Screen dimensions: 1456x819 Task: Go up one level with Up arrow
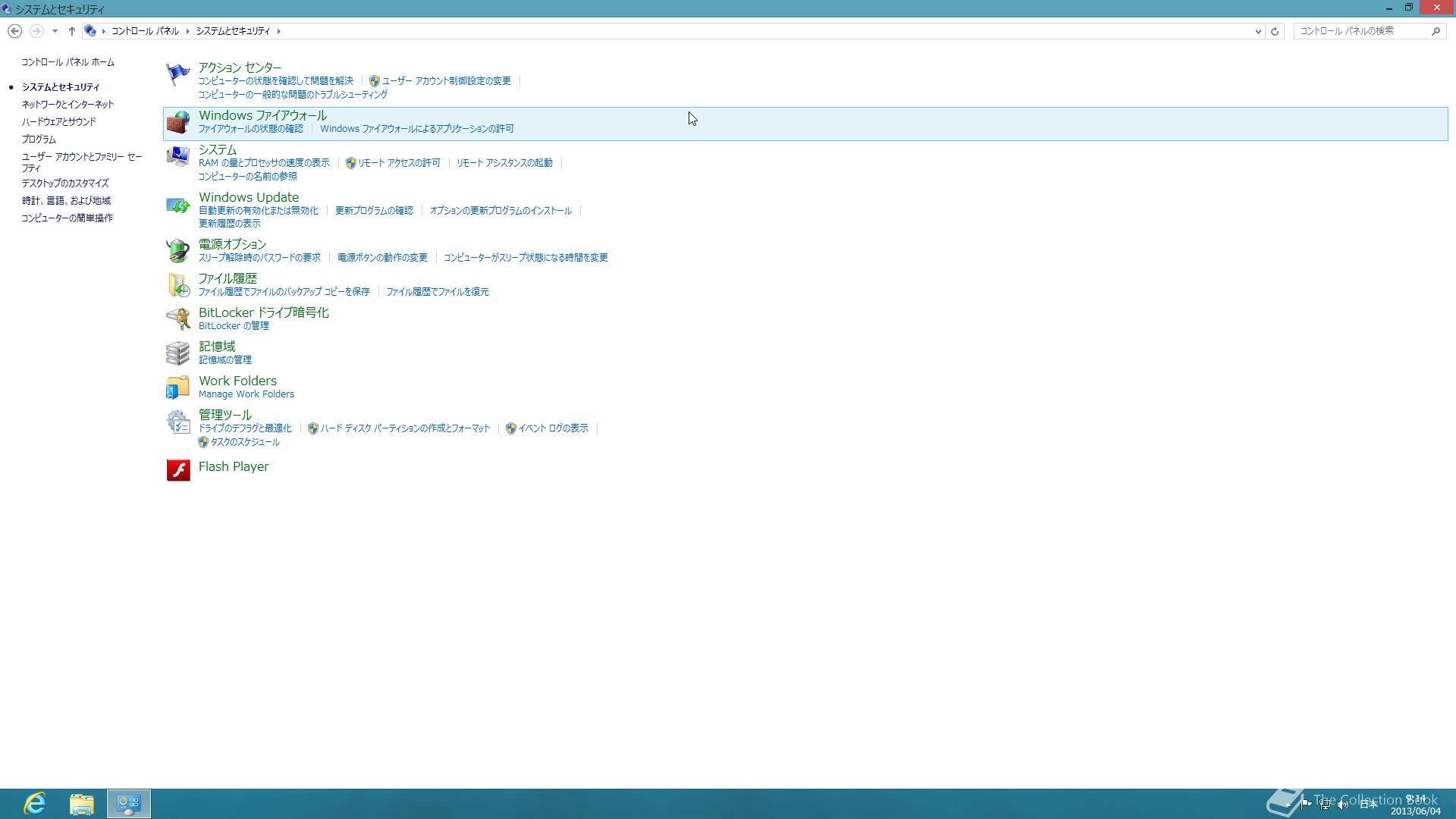pyautogui.click(x=71, y=31)
